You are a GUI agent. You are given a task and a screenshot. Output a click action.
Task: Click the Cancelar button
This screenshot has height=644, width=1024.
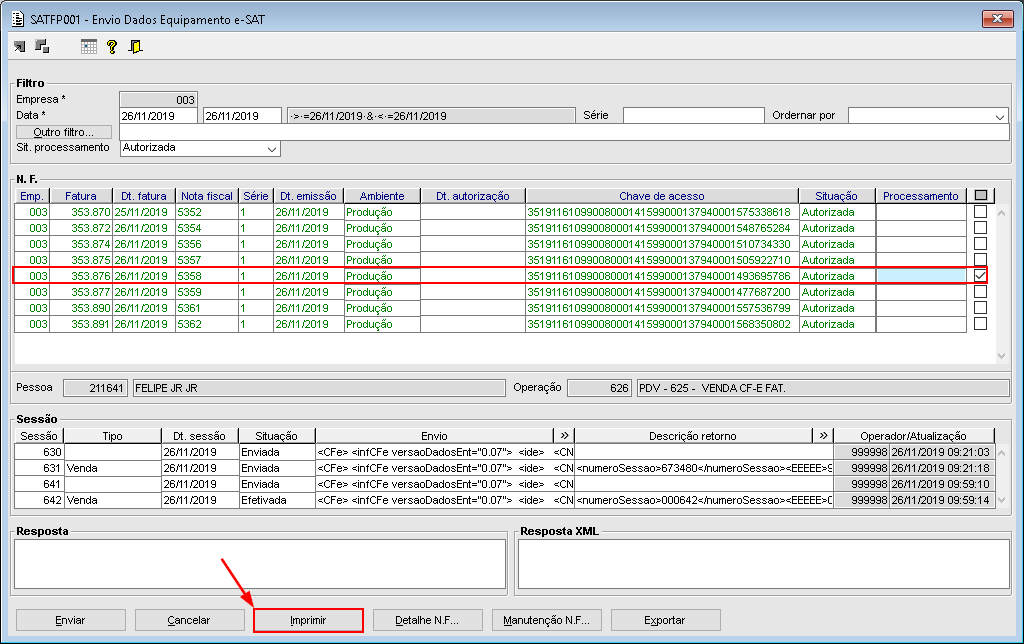pos(189,620)
